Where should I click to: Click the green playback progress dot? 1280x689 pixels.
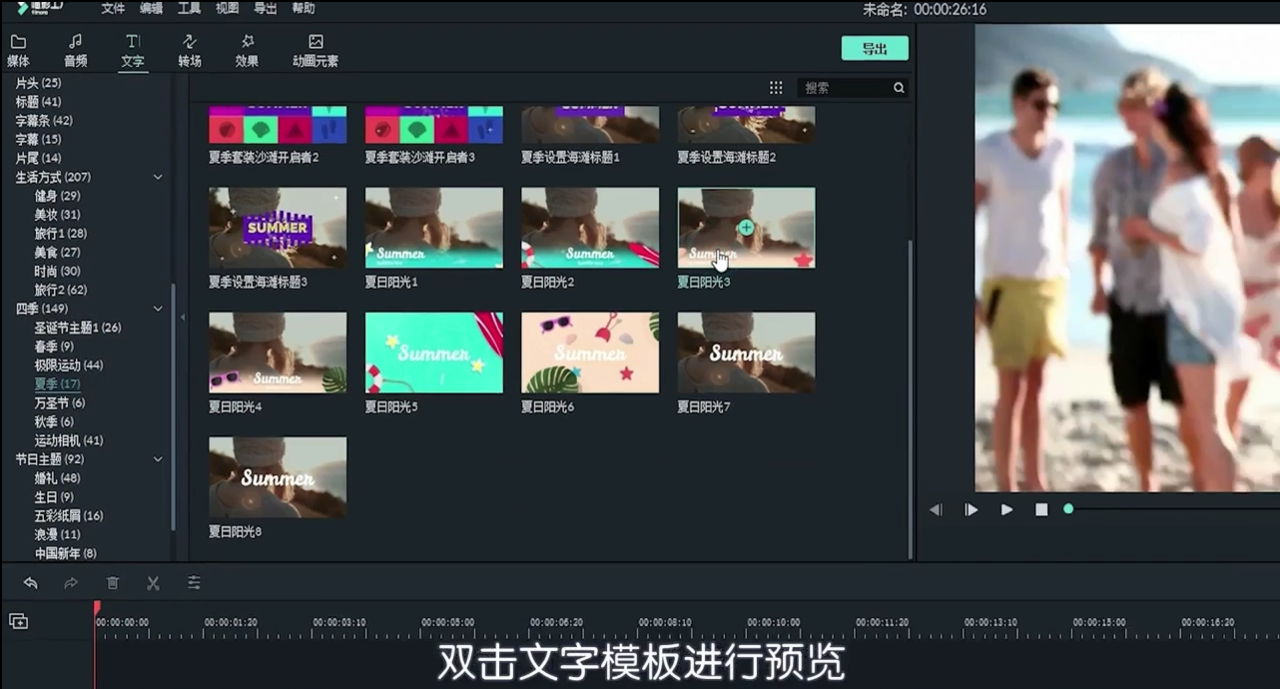click(x=1067, y=508)
